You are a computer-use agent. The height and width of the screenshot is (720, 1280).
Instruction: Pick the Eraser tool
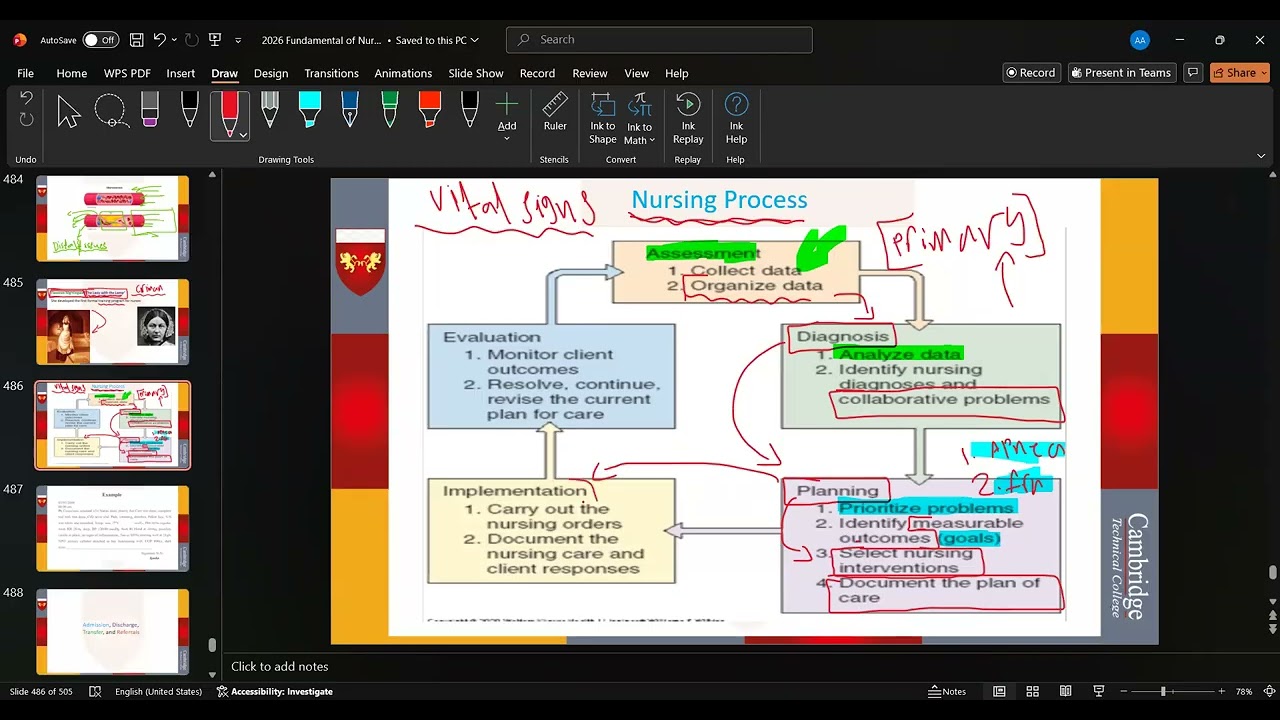point(150,110)
